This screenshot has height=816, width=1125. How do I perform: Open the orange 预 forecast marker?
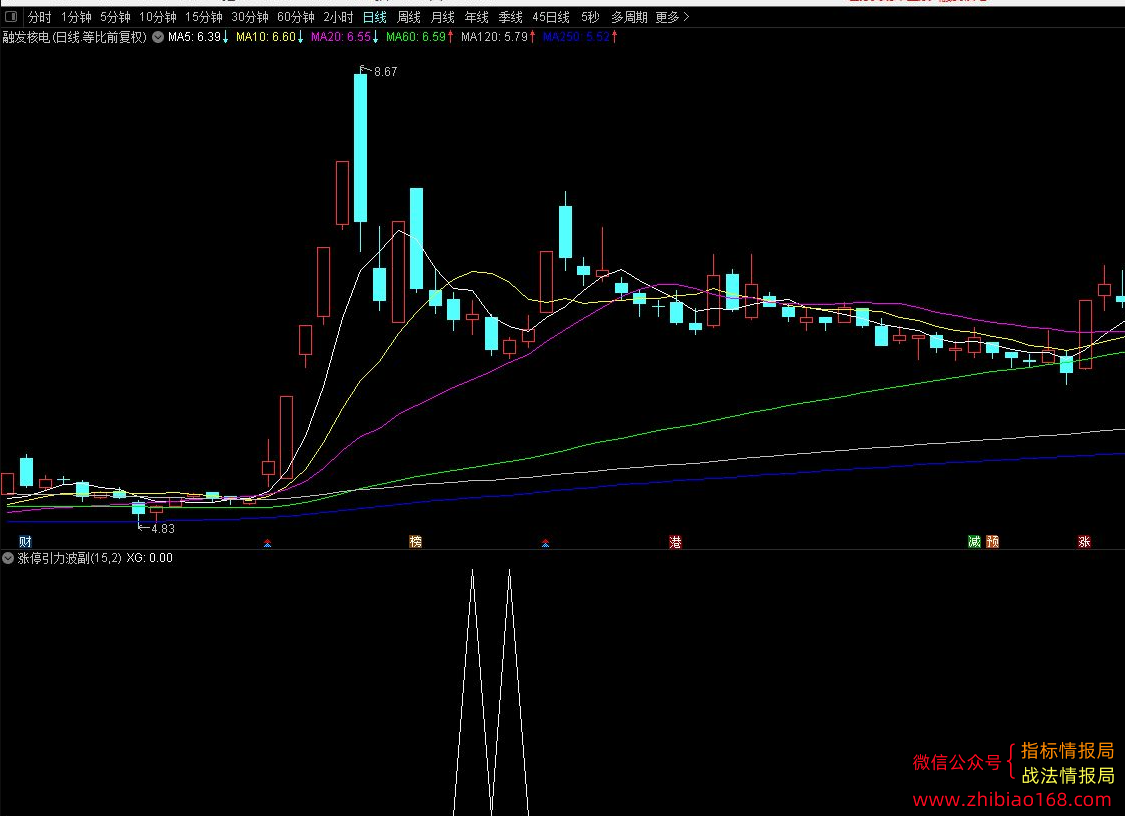pyautogui.click(x=993, y=542)
